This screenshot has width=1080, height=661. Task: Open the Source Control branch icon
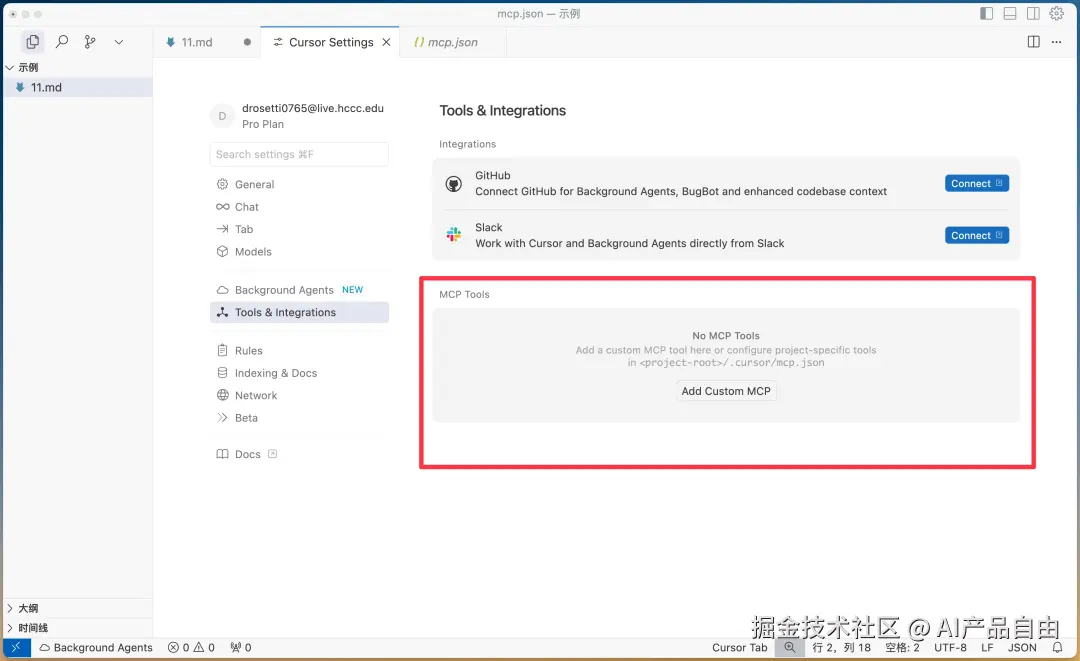[90, 42]
